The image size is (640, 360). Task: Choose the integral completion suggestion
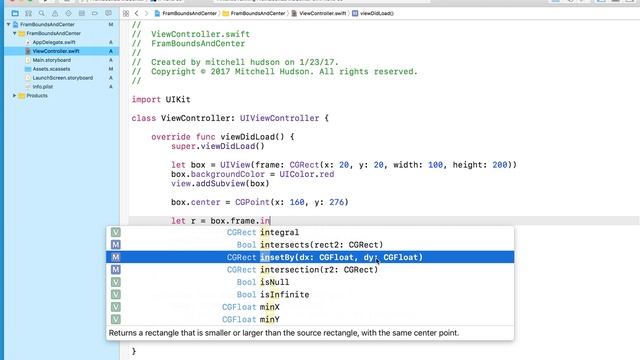(x=310, y=232)
